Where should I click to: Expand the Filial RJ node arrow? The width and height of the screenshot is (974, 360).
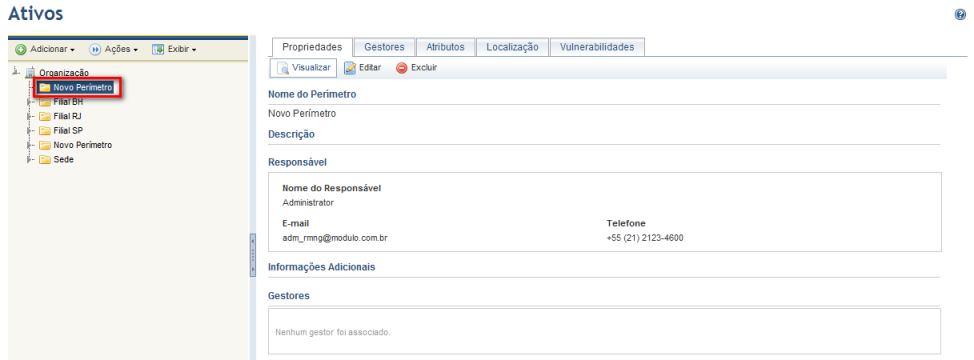pos(30,117)
